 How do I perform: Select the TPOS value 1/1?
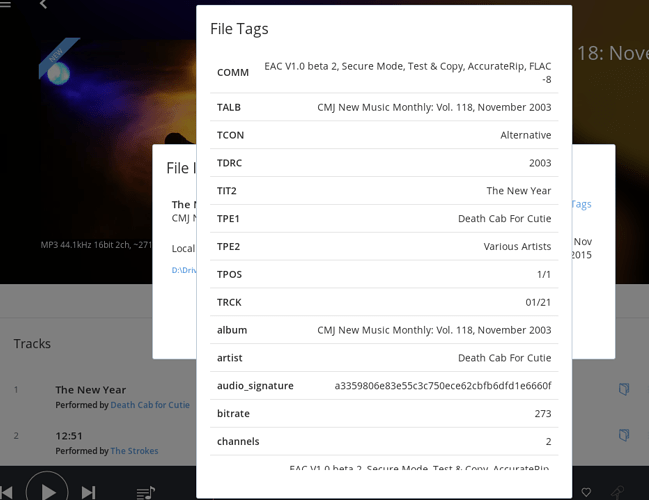544,274
